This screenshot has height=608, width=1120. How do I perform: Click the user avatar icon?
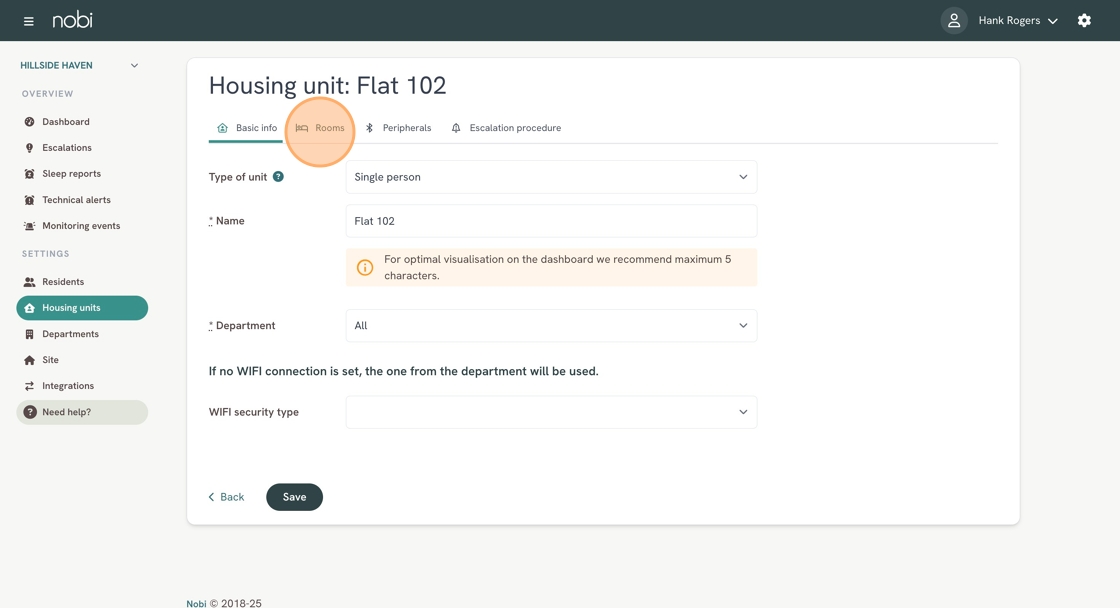pos(954,21)
